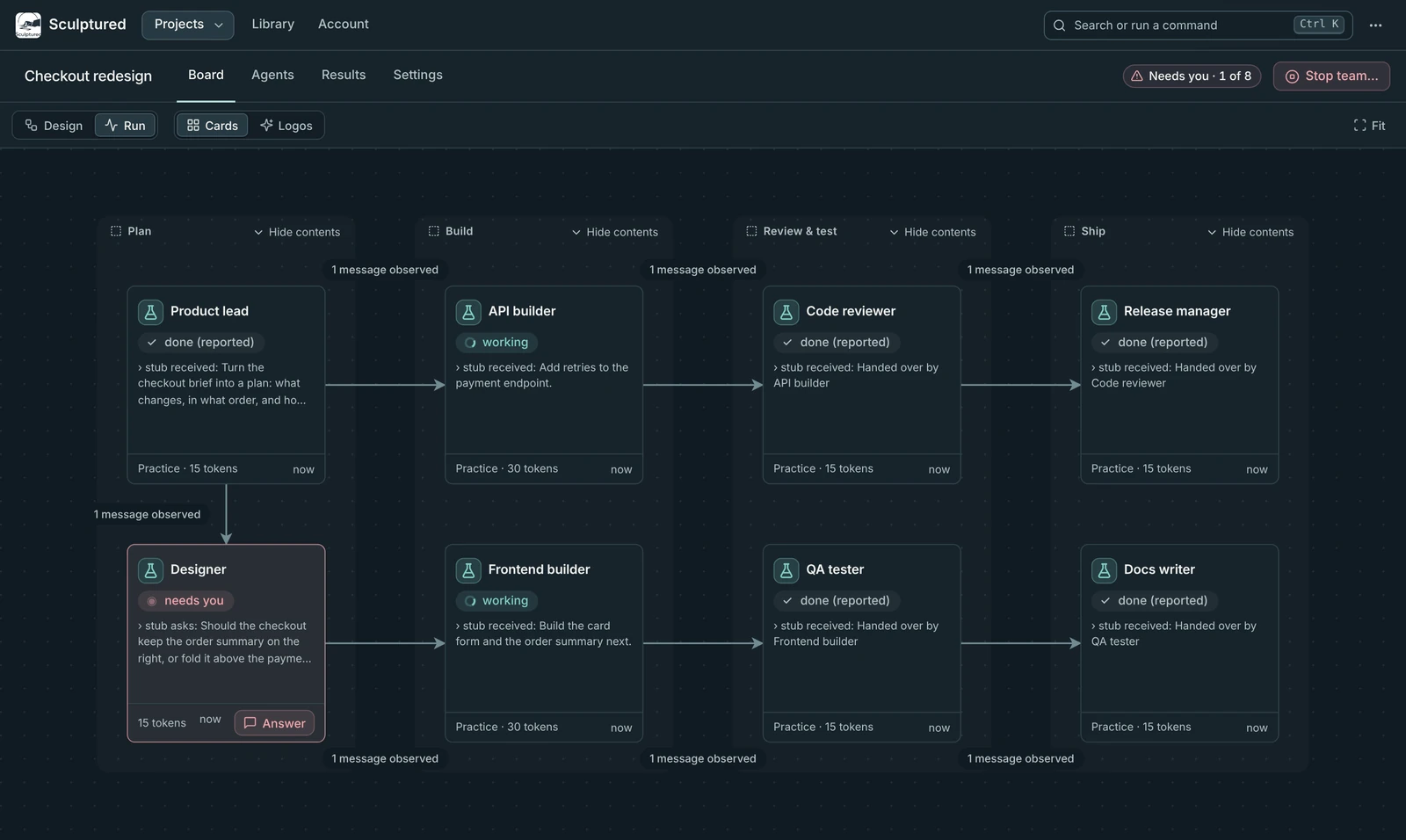Viewport: 1406px width, 840px height.
Task: Collapse the Review & test group contents
Action: [933, 232]
